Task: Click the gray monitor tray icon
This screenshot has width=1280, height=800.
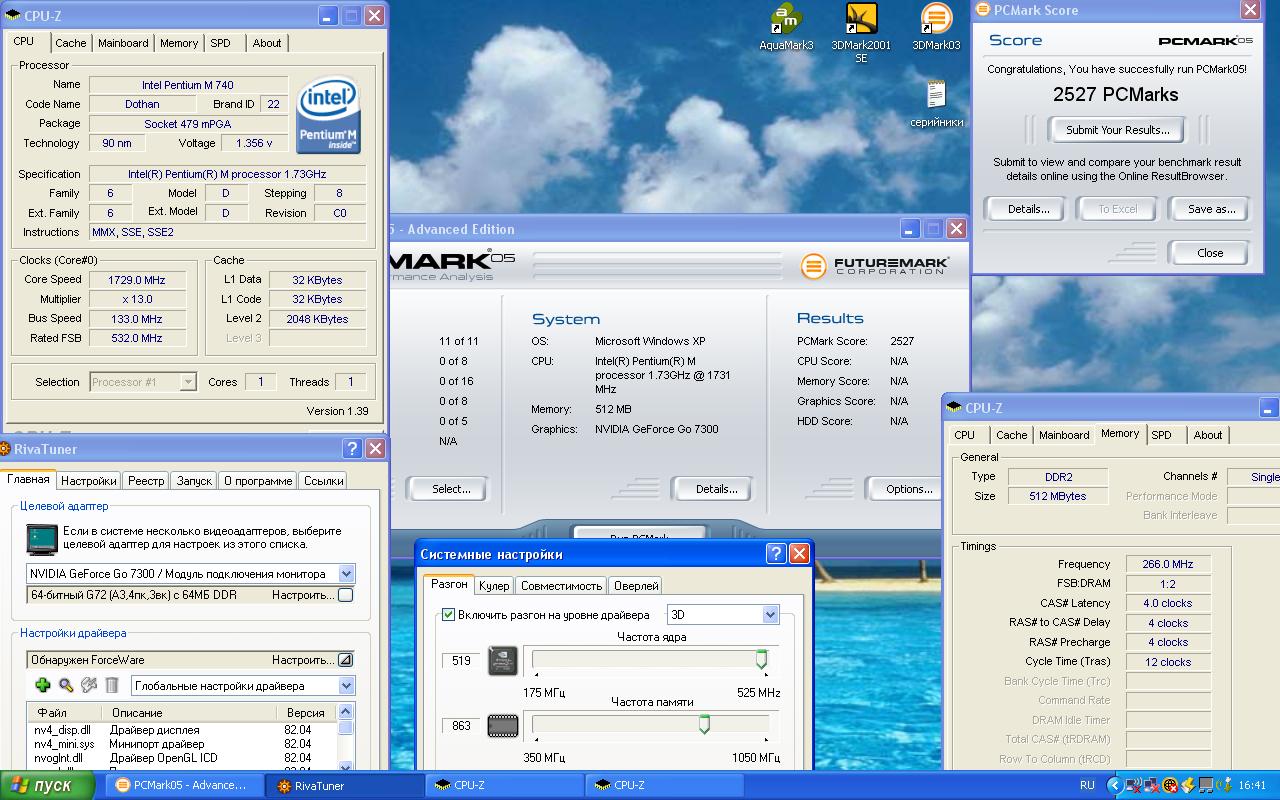Action: [1205, 786]
